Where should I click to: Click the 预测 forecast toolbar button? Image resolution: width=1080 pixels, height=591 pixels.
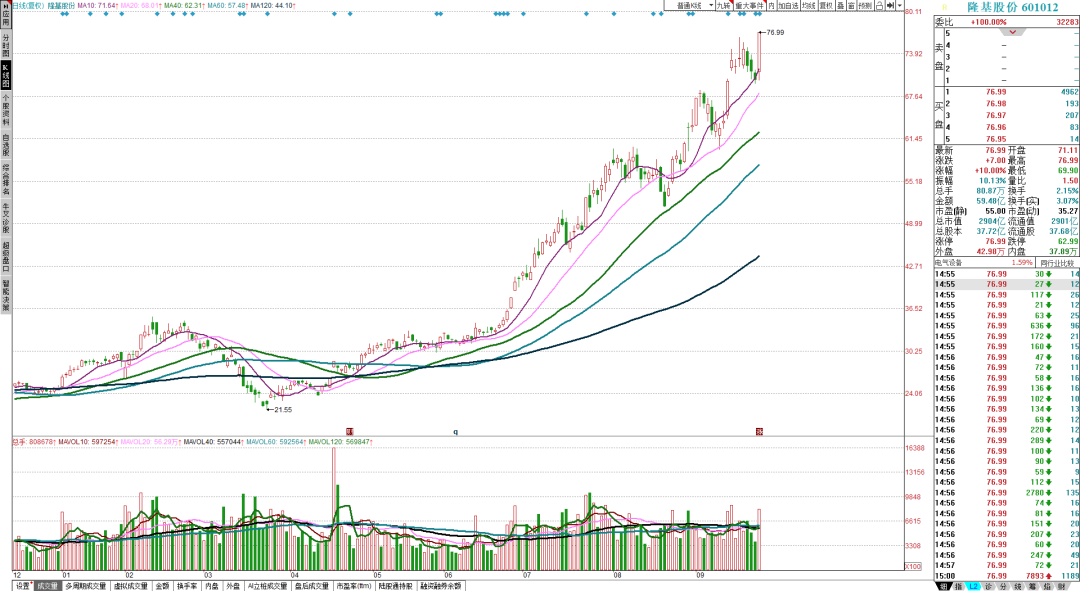(866, 6)
